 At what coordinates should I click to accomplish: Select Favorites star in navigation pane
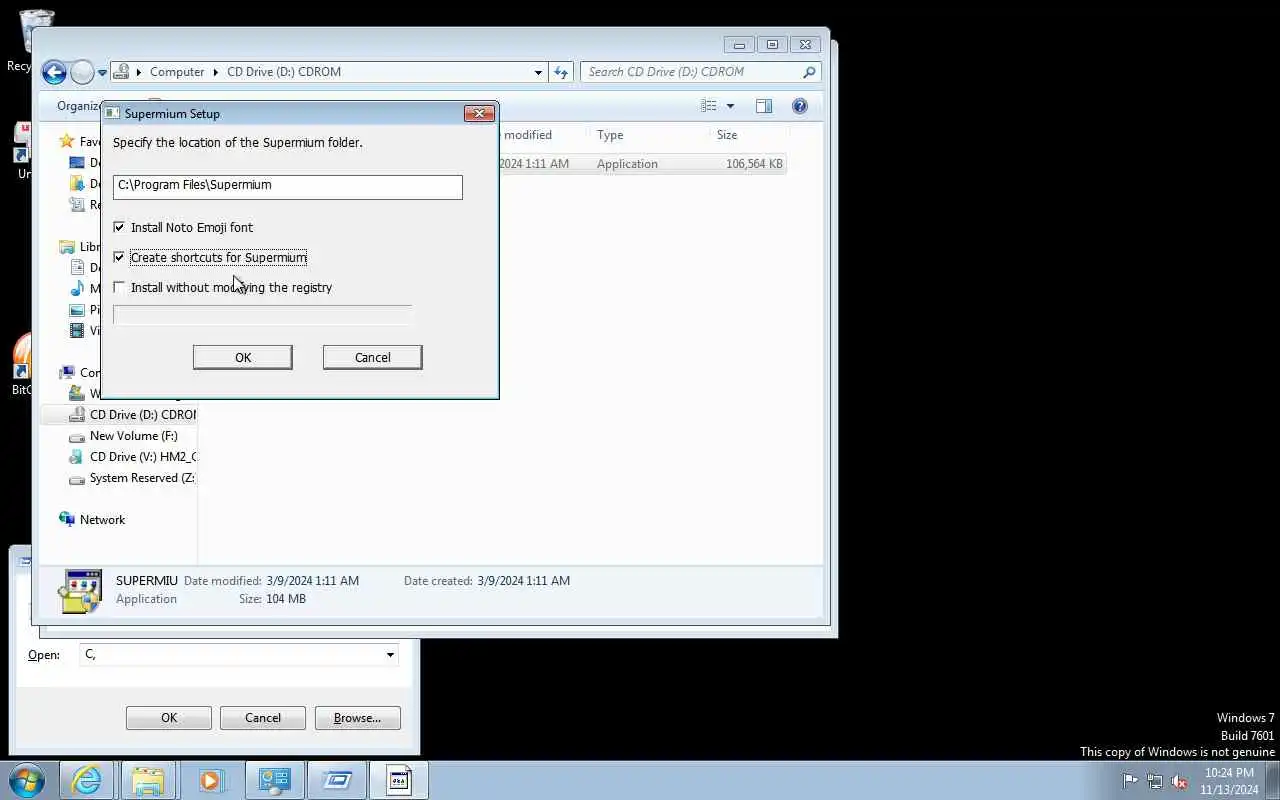click(x=67, y=141)
